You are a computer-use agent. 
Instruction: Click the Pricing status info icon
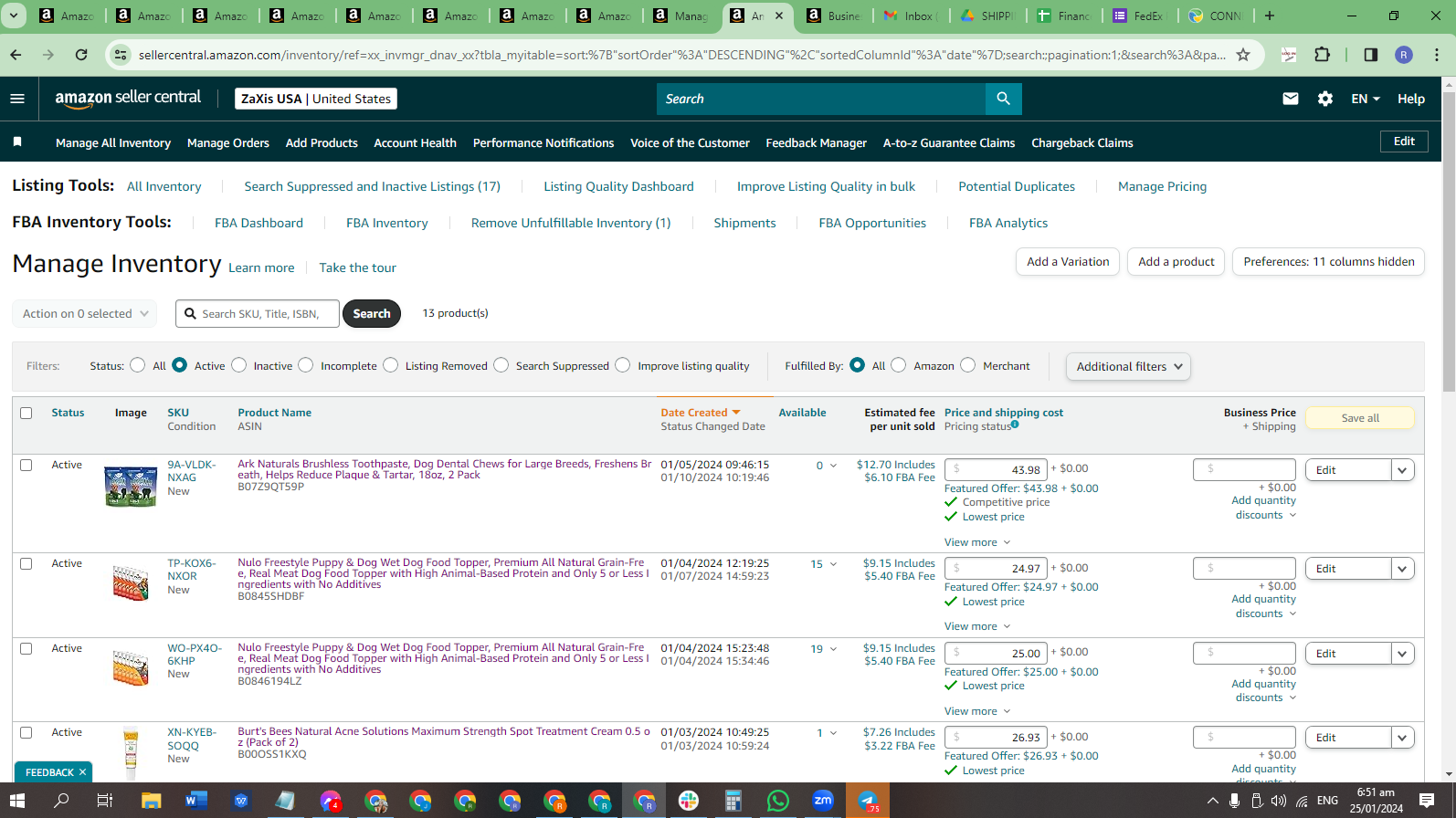[x=1015, y=425]
